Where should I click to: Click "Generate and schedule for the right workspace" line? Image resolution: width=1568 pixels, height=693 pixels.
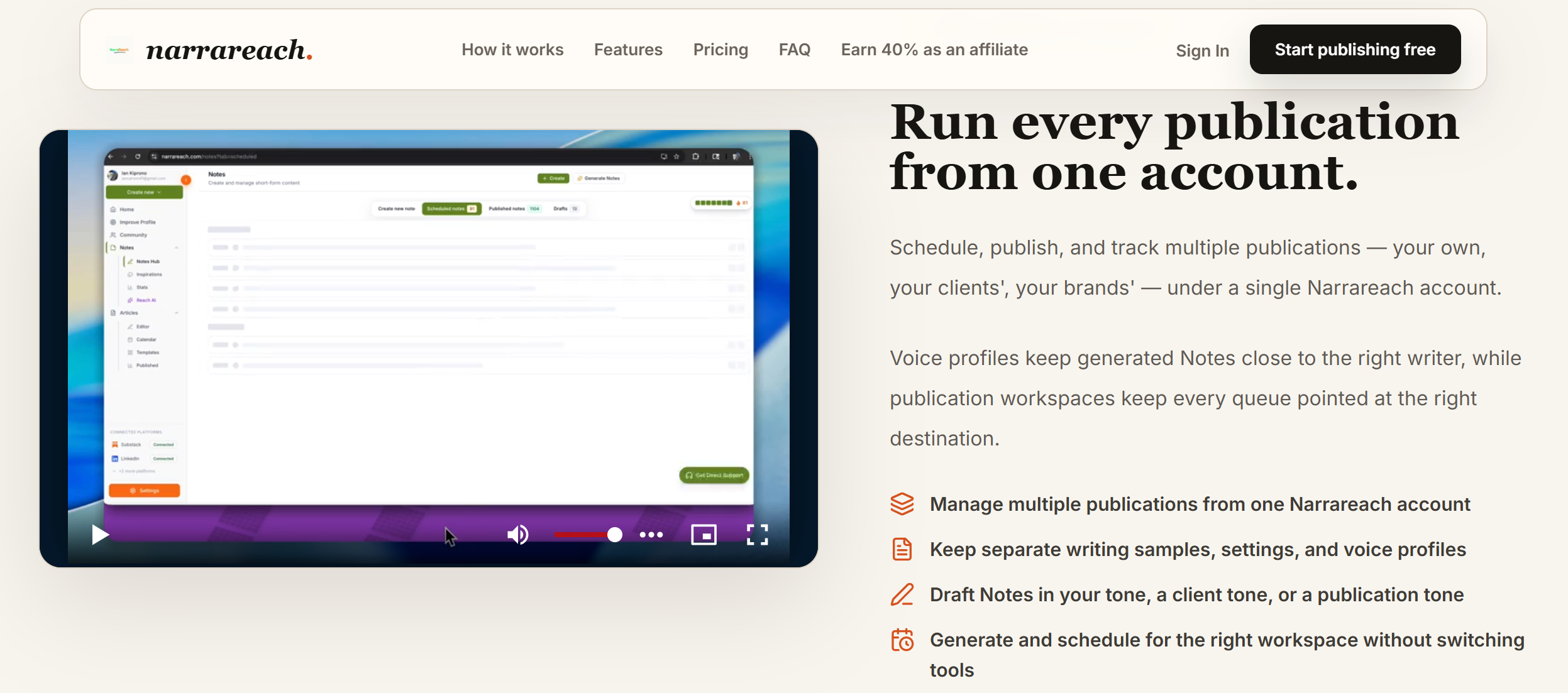[1227, 655]
